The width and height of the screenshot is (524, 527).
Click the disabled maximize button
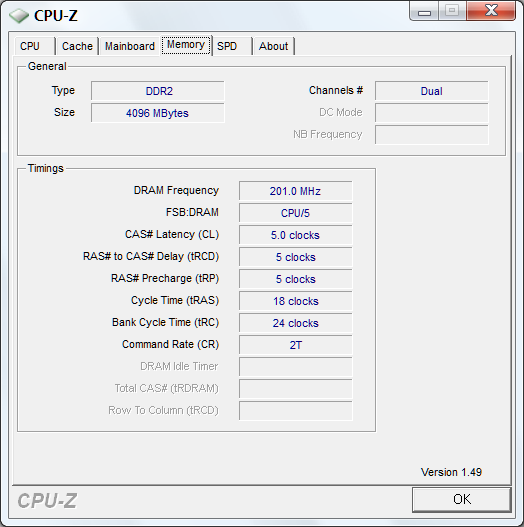(x=452, y=10)
